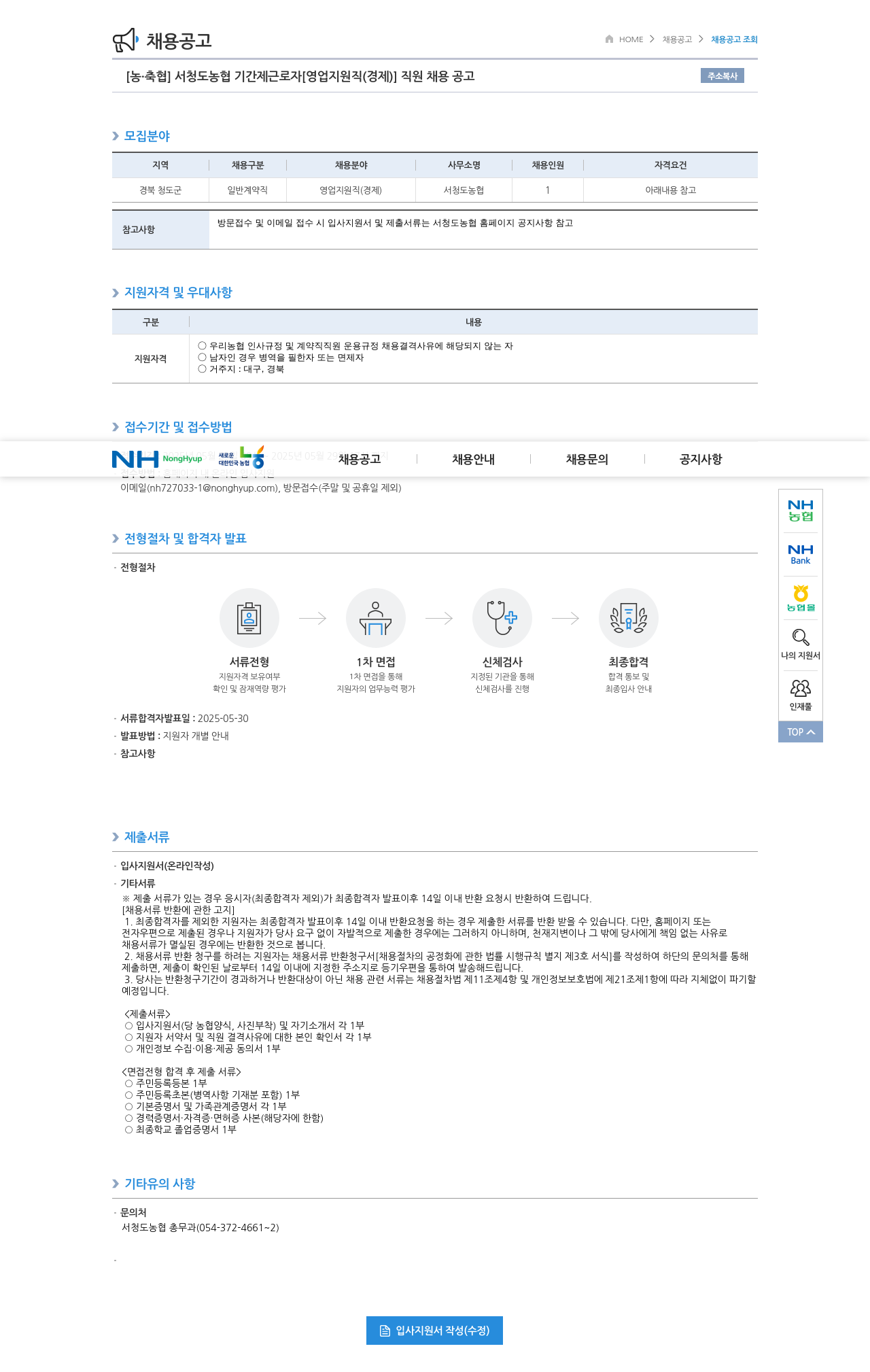Click 입사지원서(온라인작성) list item
Image resolution: width=870 pixels, height=1372 pixels.
167,865
